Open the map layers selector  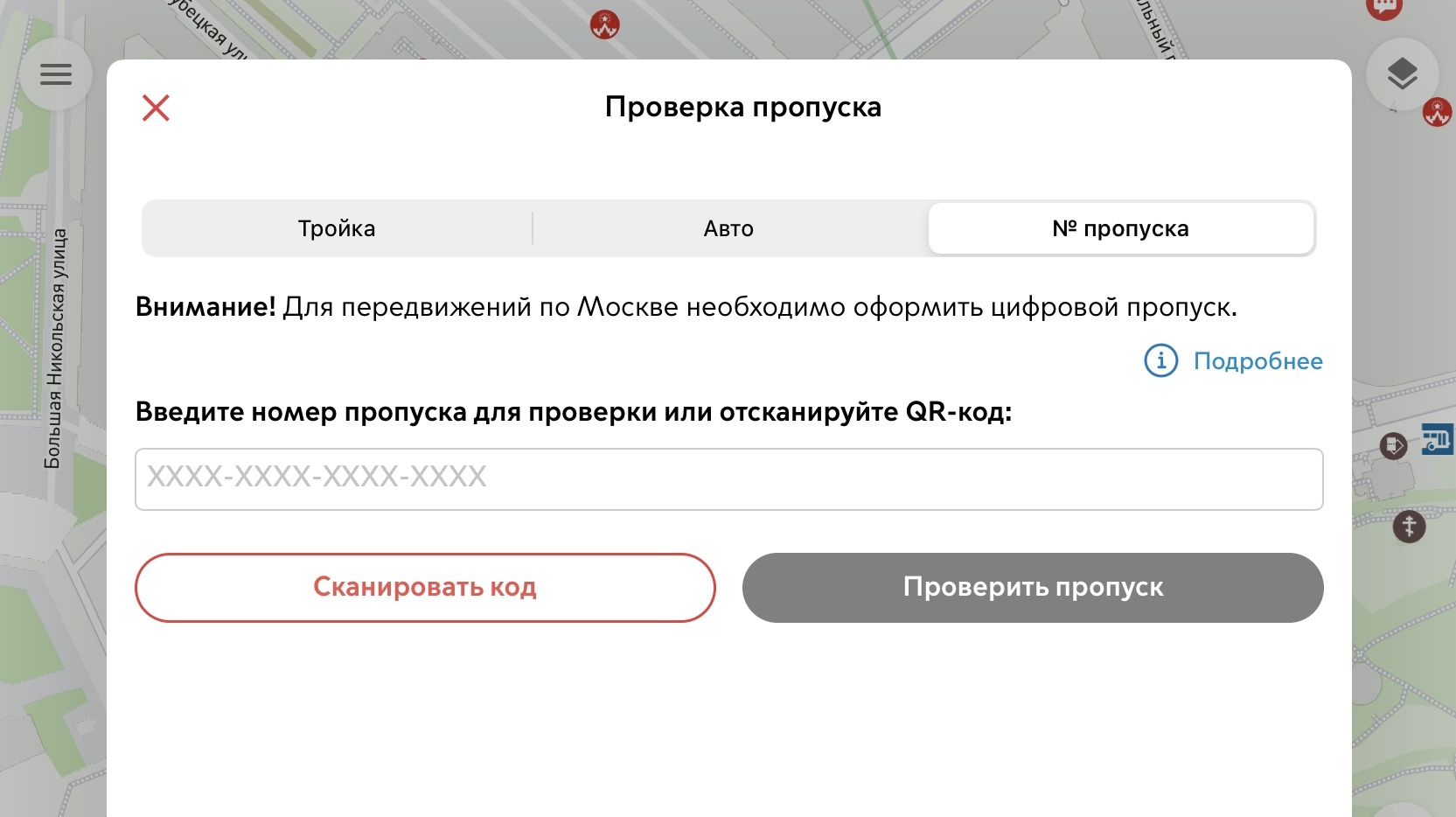coord(1402,75)
